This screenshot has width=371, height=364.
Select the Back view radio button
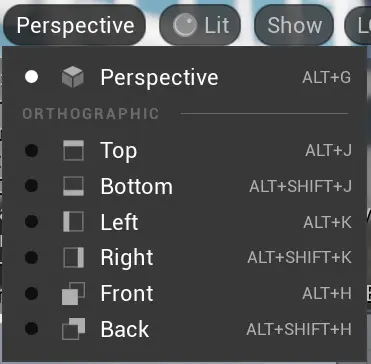coord(31,329)
